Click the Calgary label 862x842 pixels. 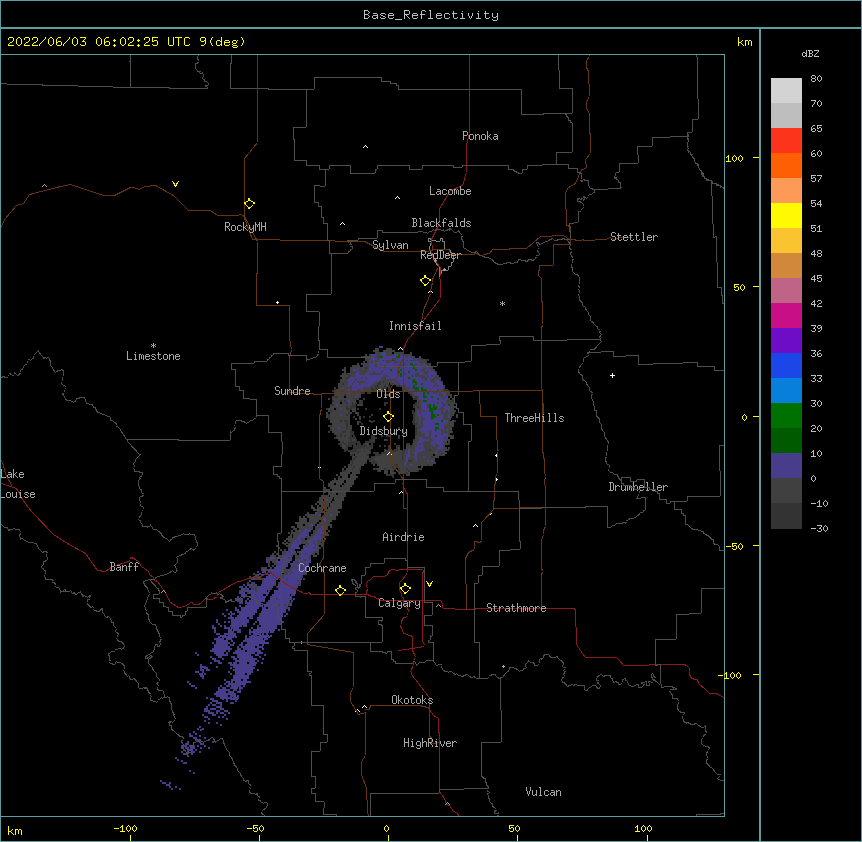coord(399,603)
